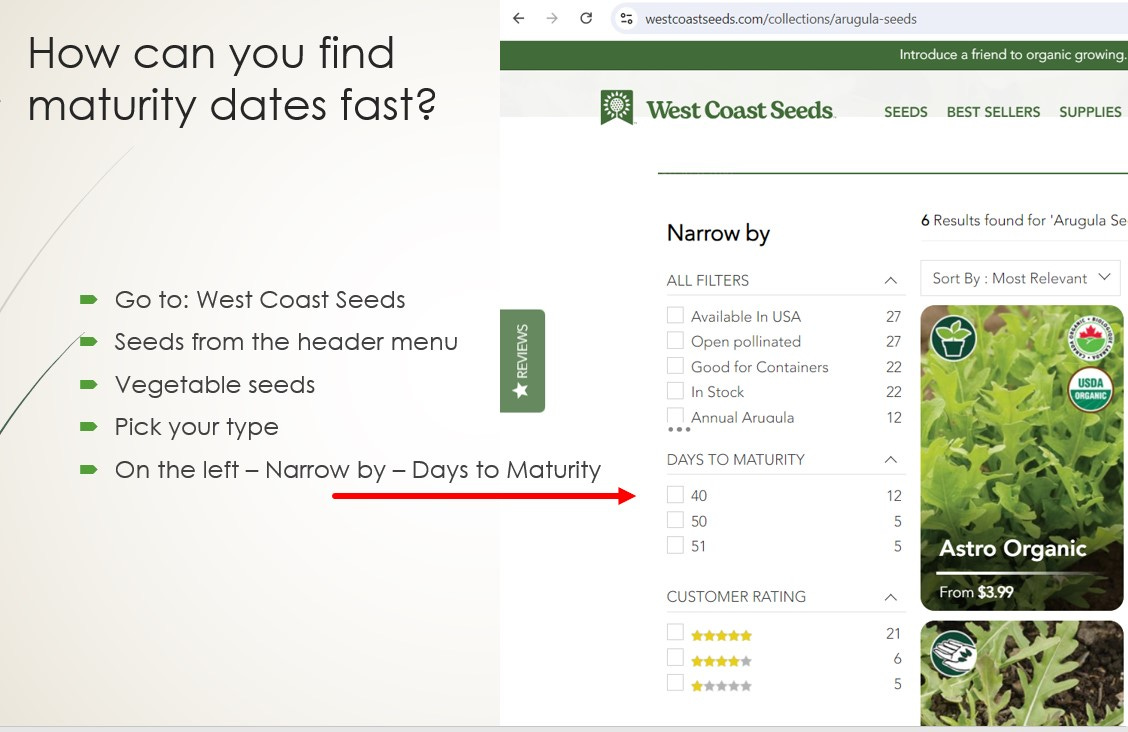Click the container pot badge on Astro Organic
This screenshot has height=732, width=1128.
pyautogui.click(x=953, y=337)
